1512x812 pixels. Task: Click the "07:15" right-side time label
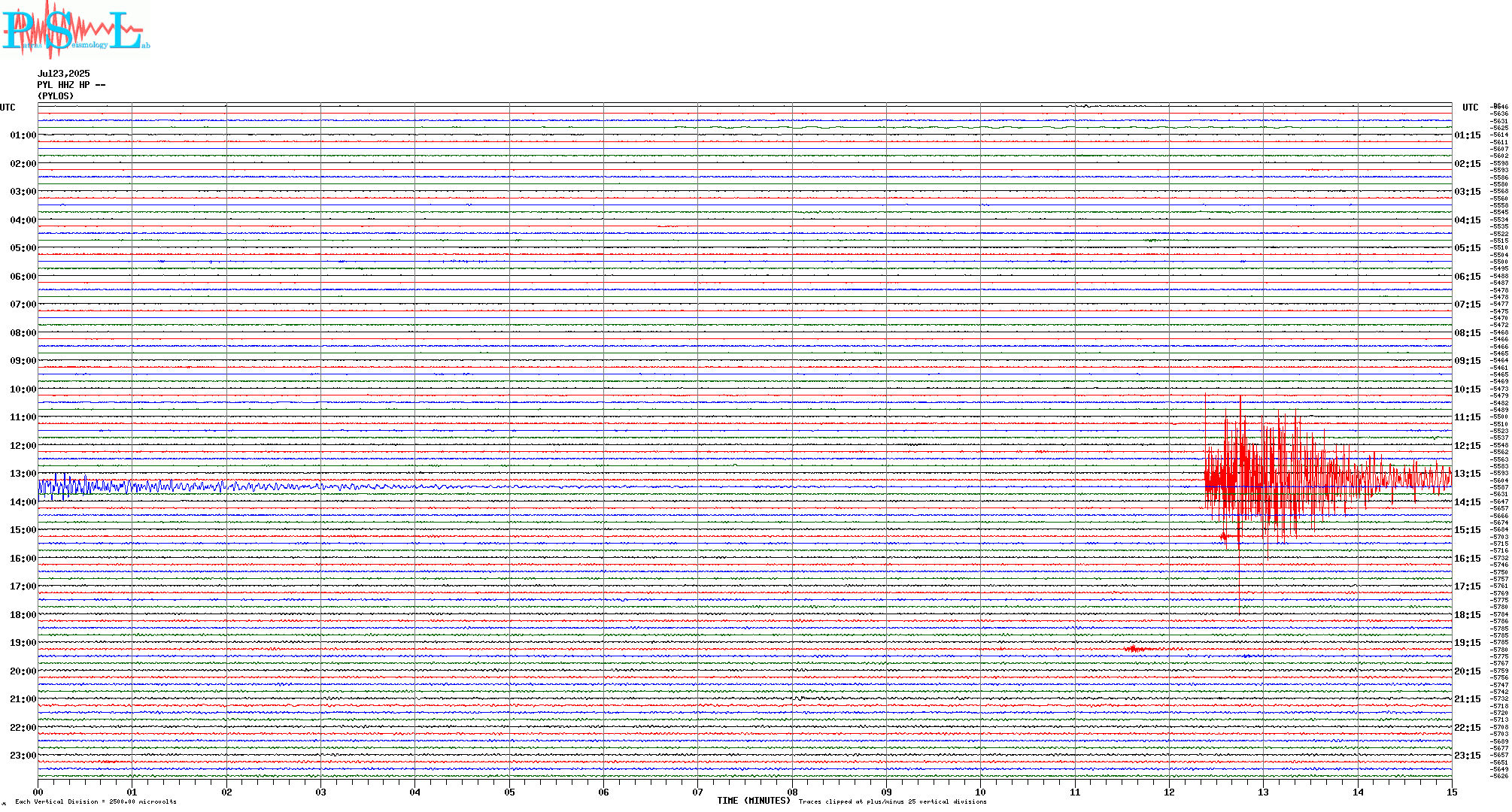(x=1468, y=305)
